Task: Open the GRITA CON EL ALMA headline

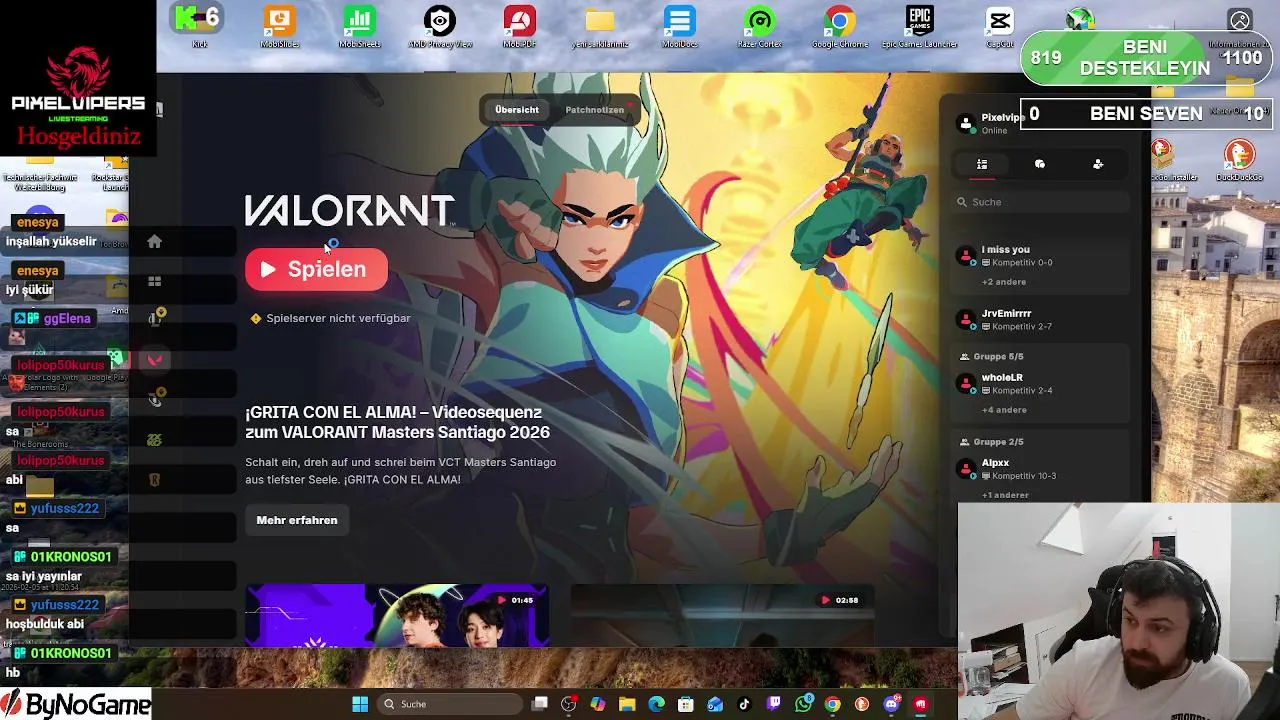Action: click(397, 422)
